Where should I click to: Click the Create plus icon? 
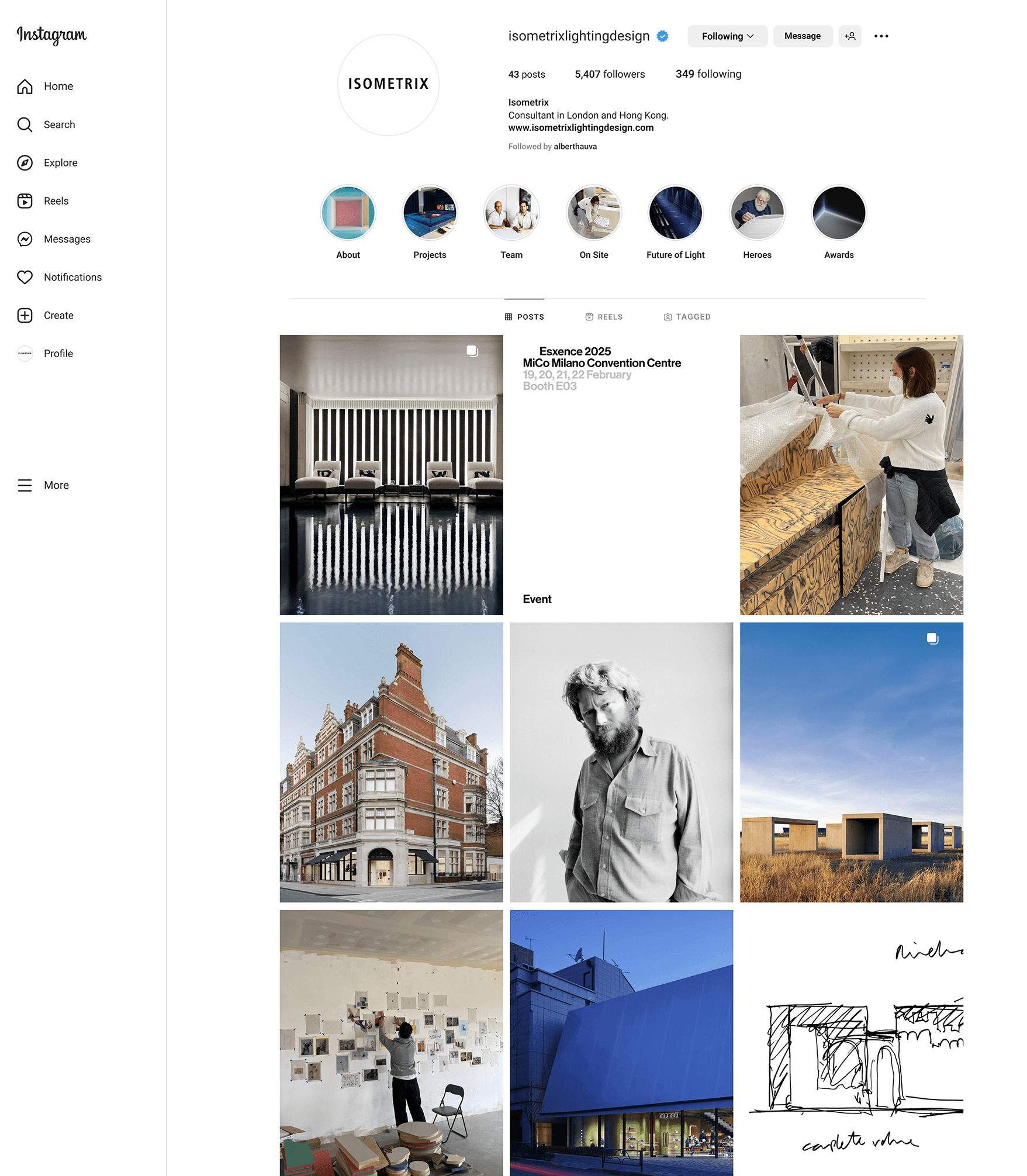25,316
